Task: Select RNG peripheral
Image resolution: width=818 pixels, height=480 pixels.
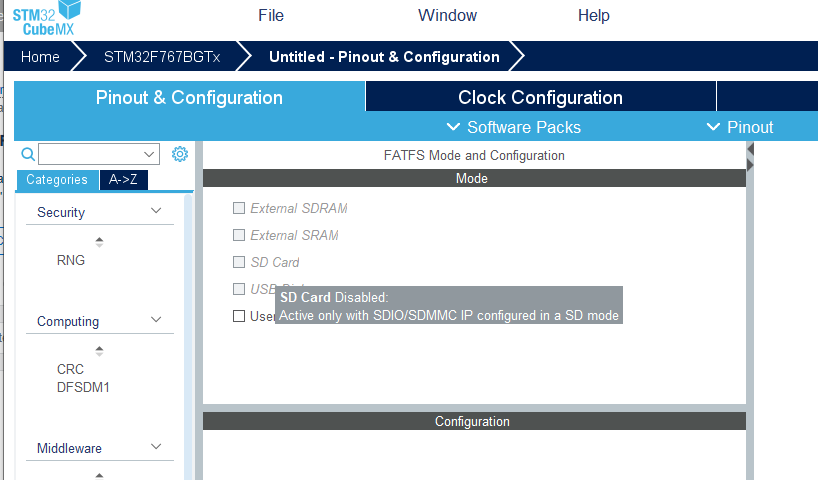Action: click(x=70, y=260)
